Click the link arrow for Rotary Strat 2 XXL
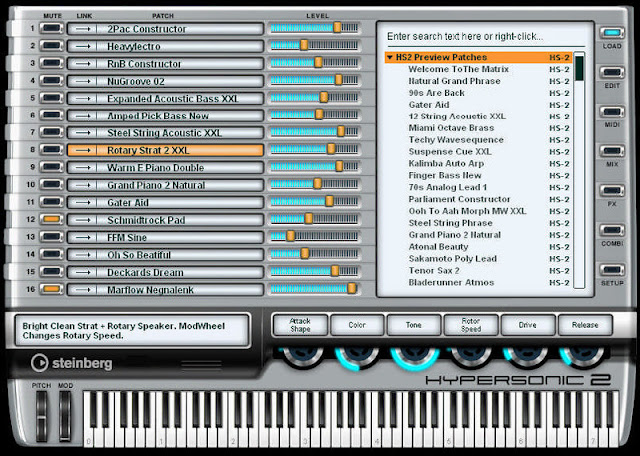The width and height of the screenshot is (640, 456). point(82,150)
